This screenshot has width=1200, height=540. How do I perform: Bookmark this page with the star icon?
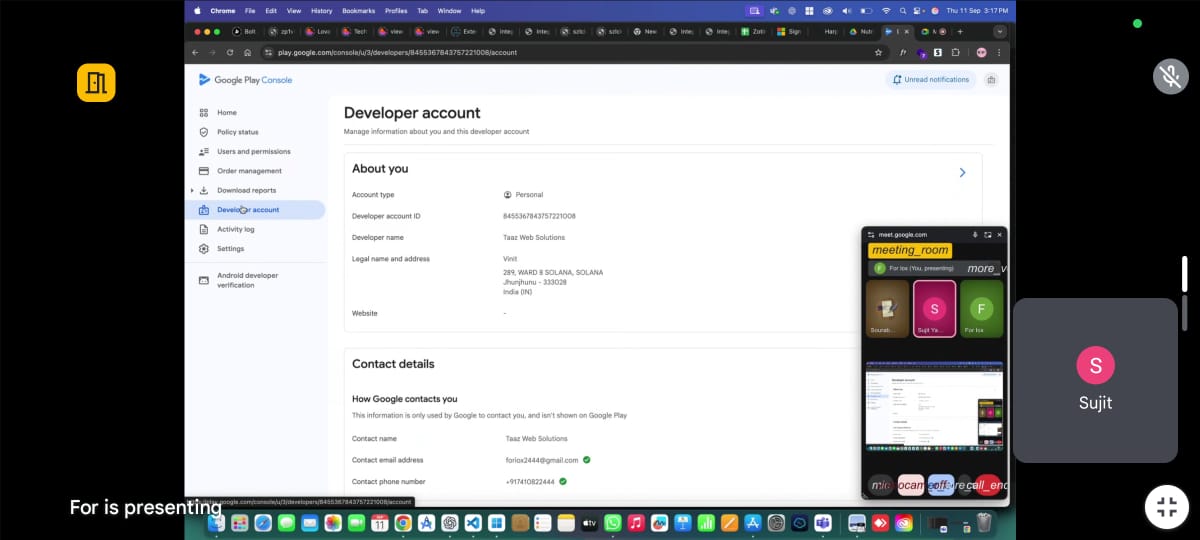[x=879, y=52]
